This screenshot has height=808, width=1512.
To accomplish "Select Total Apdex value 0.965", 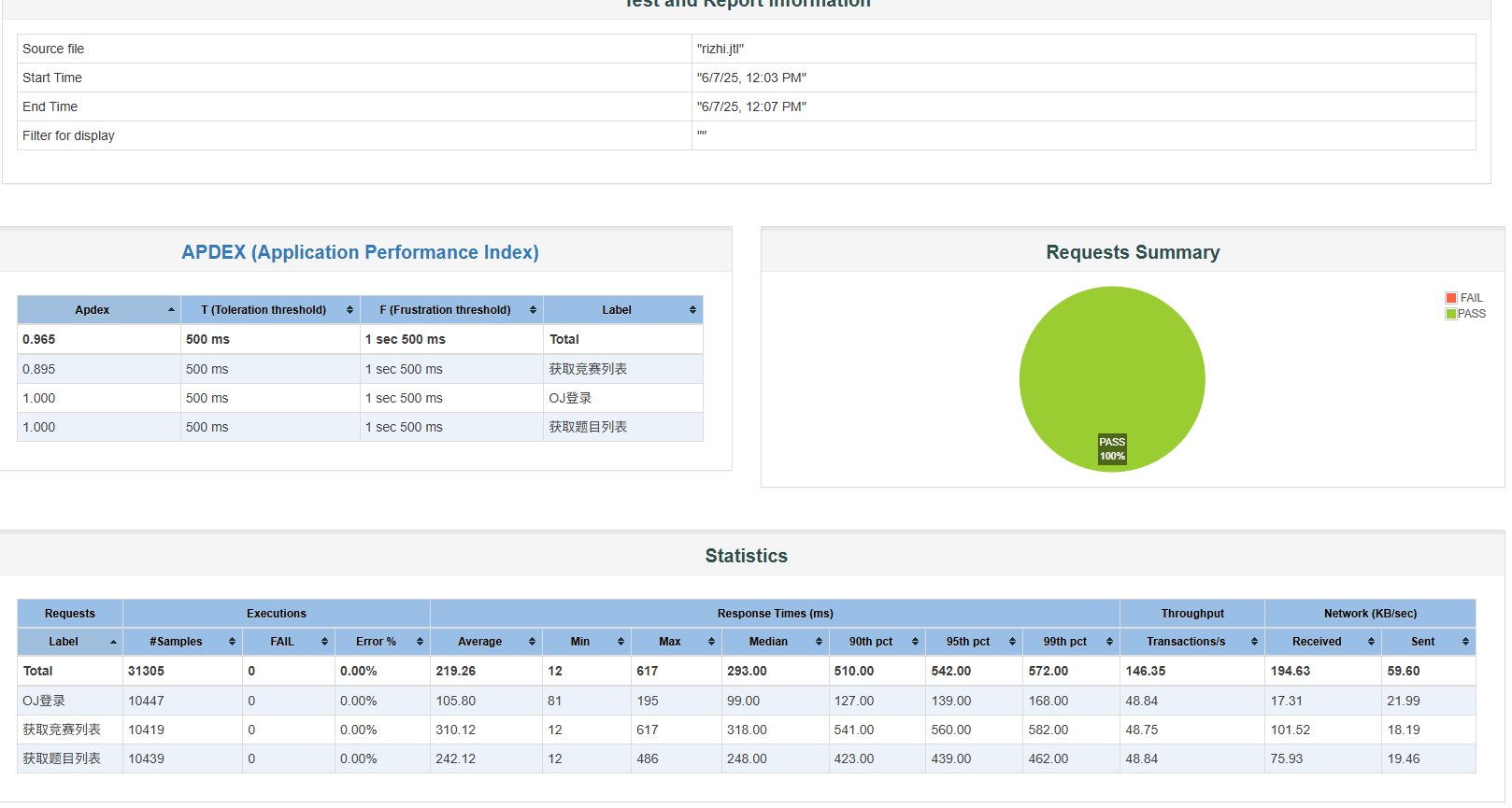I will pyautogui.click(x=39, y=339).
